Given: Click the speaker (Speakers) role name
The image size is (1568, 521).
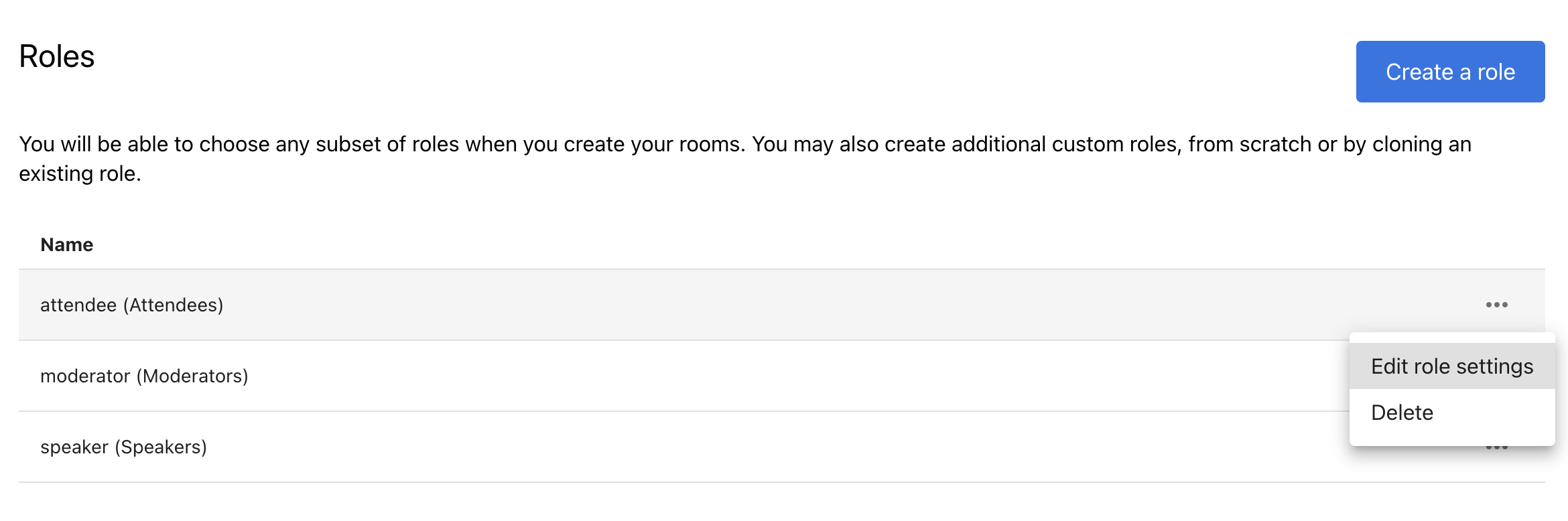Looking at the screenshot, I should (x=123, y=447).
